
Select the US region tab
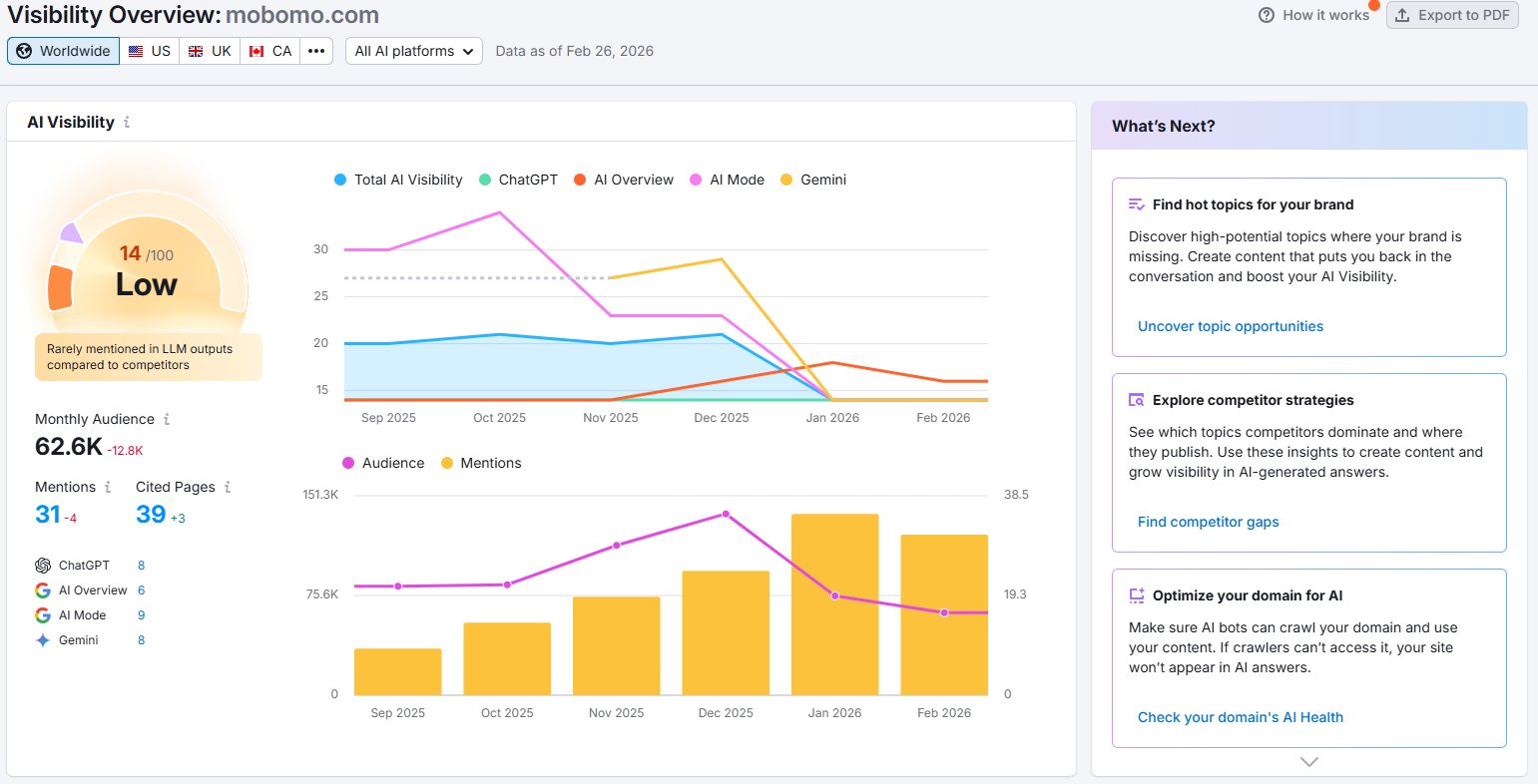pyautogui.click(x=150, y=51)
